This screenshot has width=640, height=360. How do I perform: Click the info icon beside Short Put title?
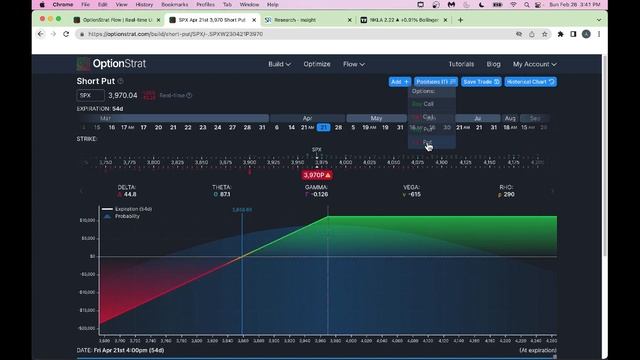click(x=121, y=81)
